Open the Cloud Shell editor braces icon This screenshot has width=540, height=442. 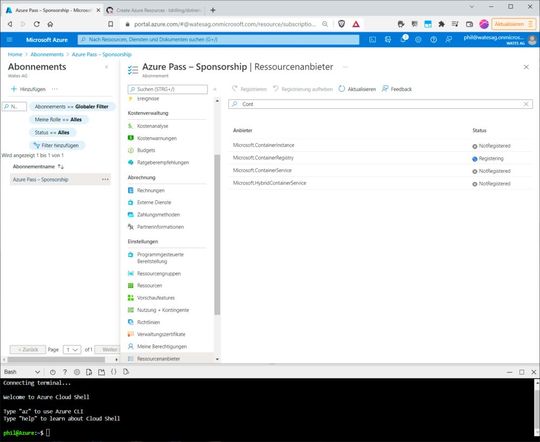pos(114,372)
